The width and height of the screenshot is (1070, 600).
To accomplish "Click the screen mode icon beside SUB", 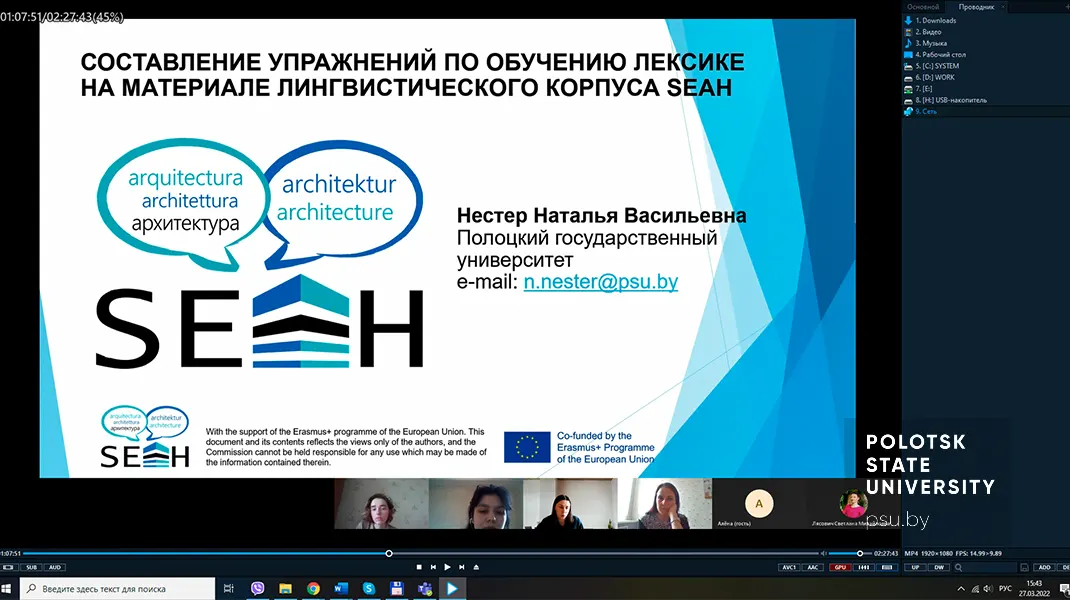I will coord(8,567).
